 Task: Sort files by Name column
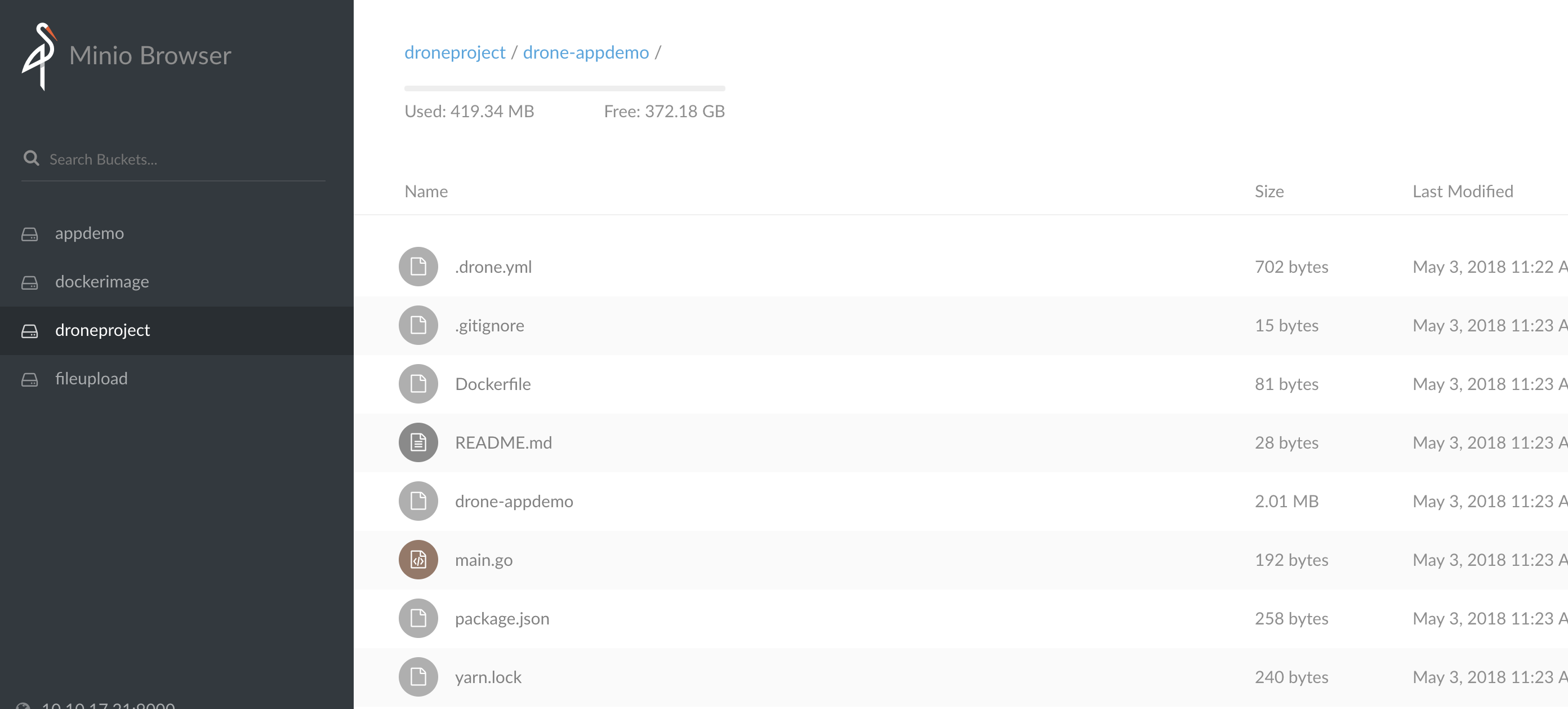click(426, 191)
